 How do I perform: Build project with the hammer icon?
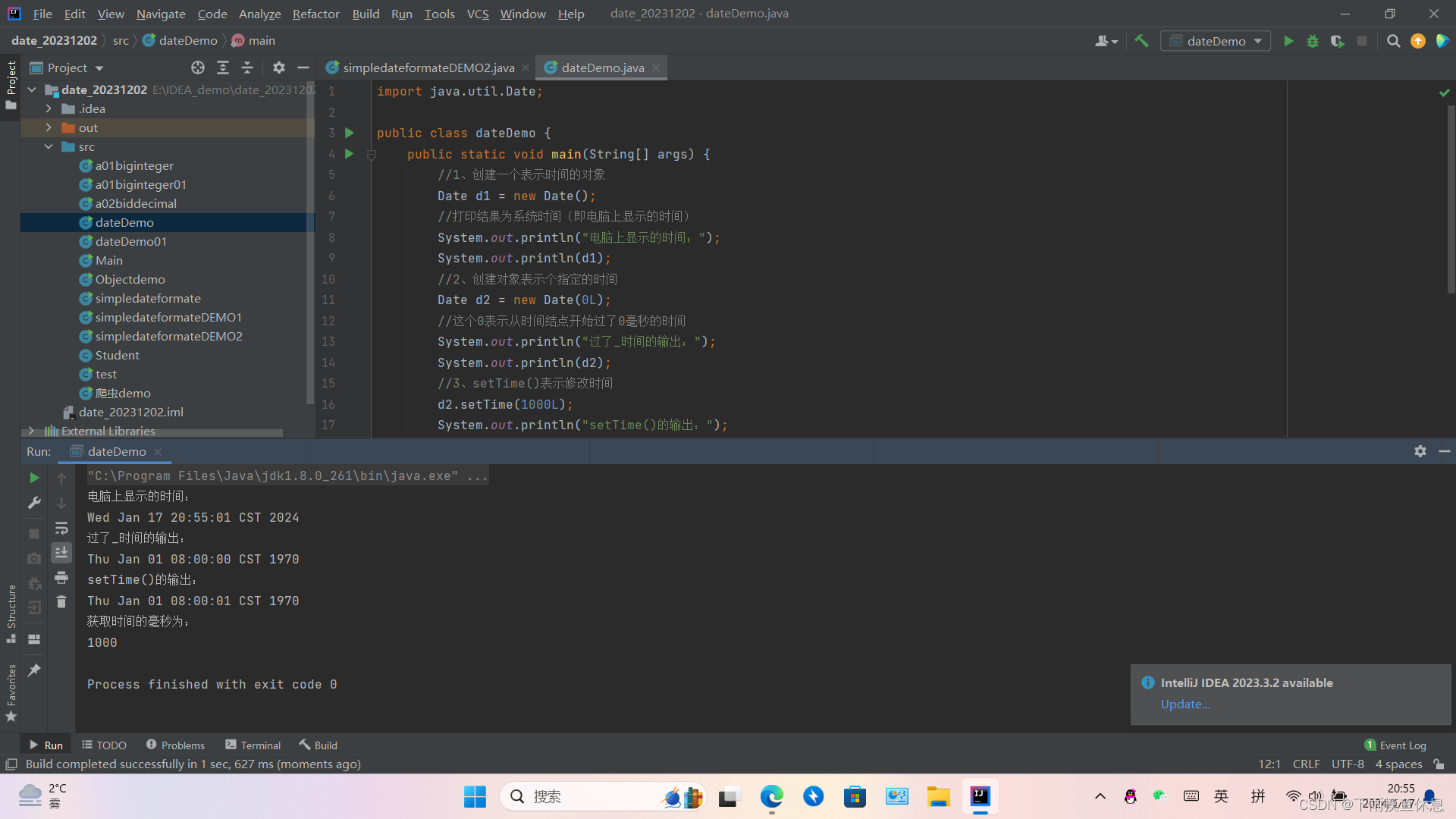click(1141, 41)
